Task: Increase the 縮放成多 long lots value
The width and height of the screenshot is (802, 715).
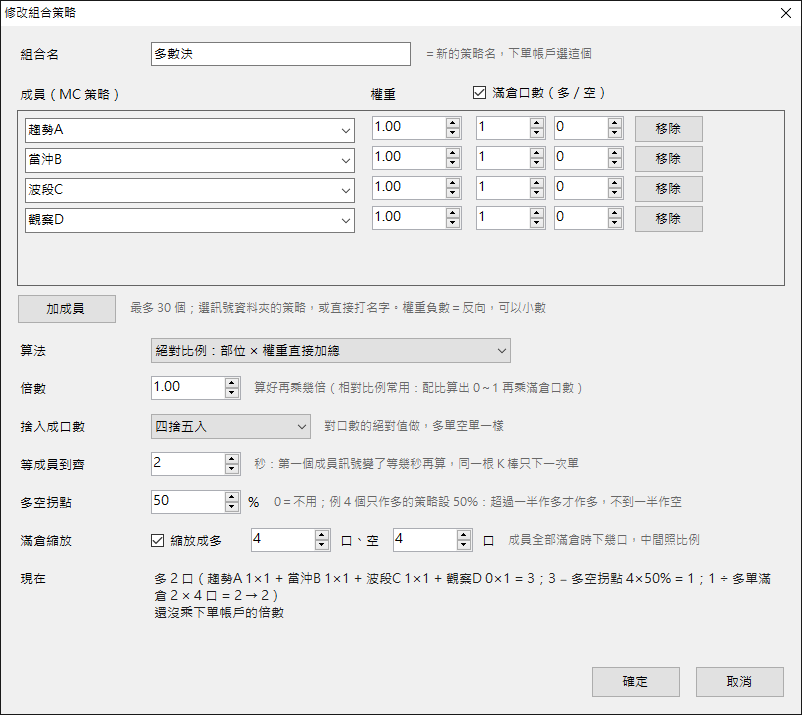Action: click(322, 534)
